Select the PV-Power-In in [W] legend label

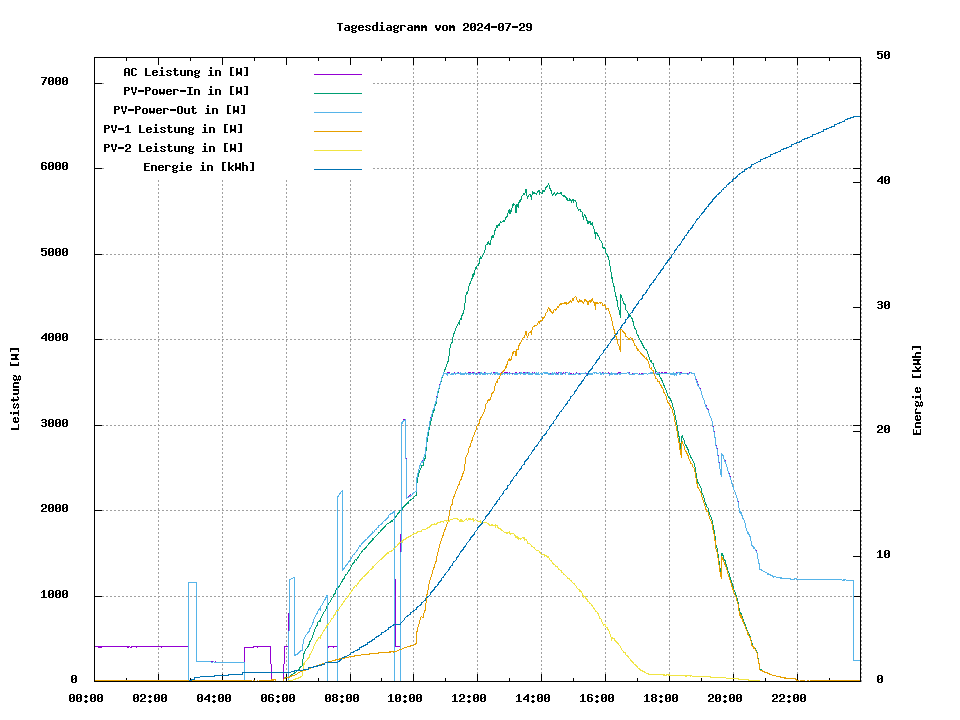[193, 91]
